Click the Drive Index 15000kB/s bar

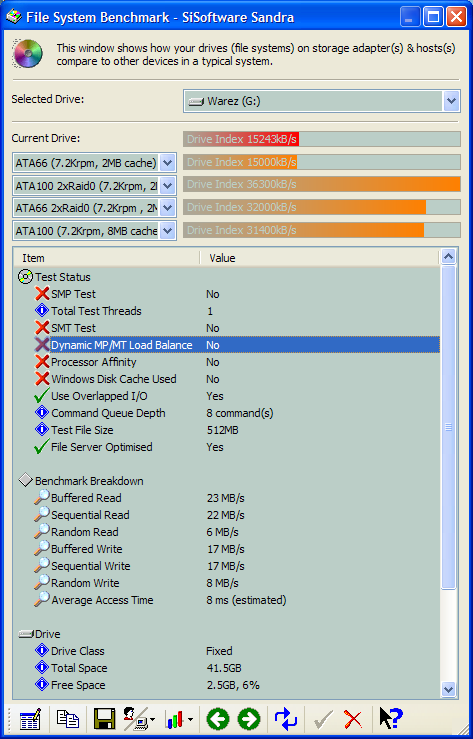[x=322, y=162]
